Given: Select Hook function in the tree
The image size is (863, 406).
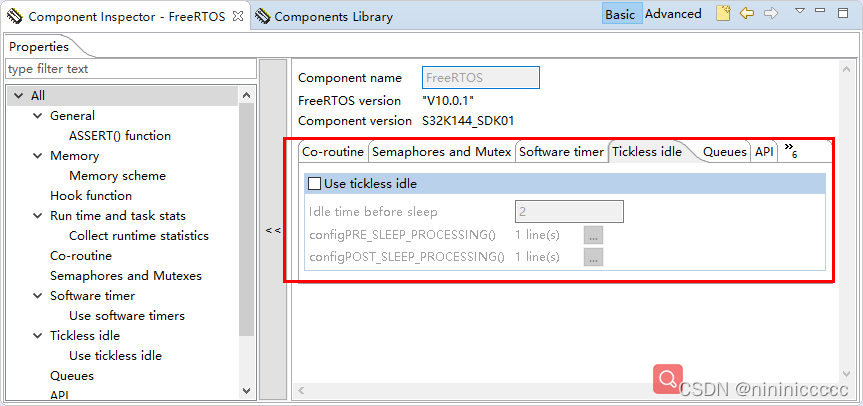Looking at the screenshot, I should [x=91, y=195].
